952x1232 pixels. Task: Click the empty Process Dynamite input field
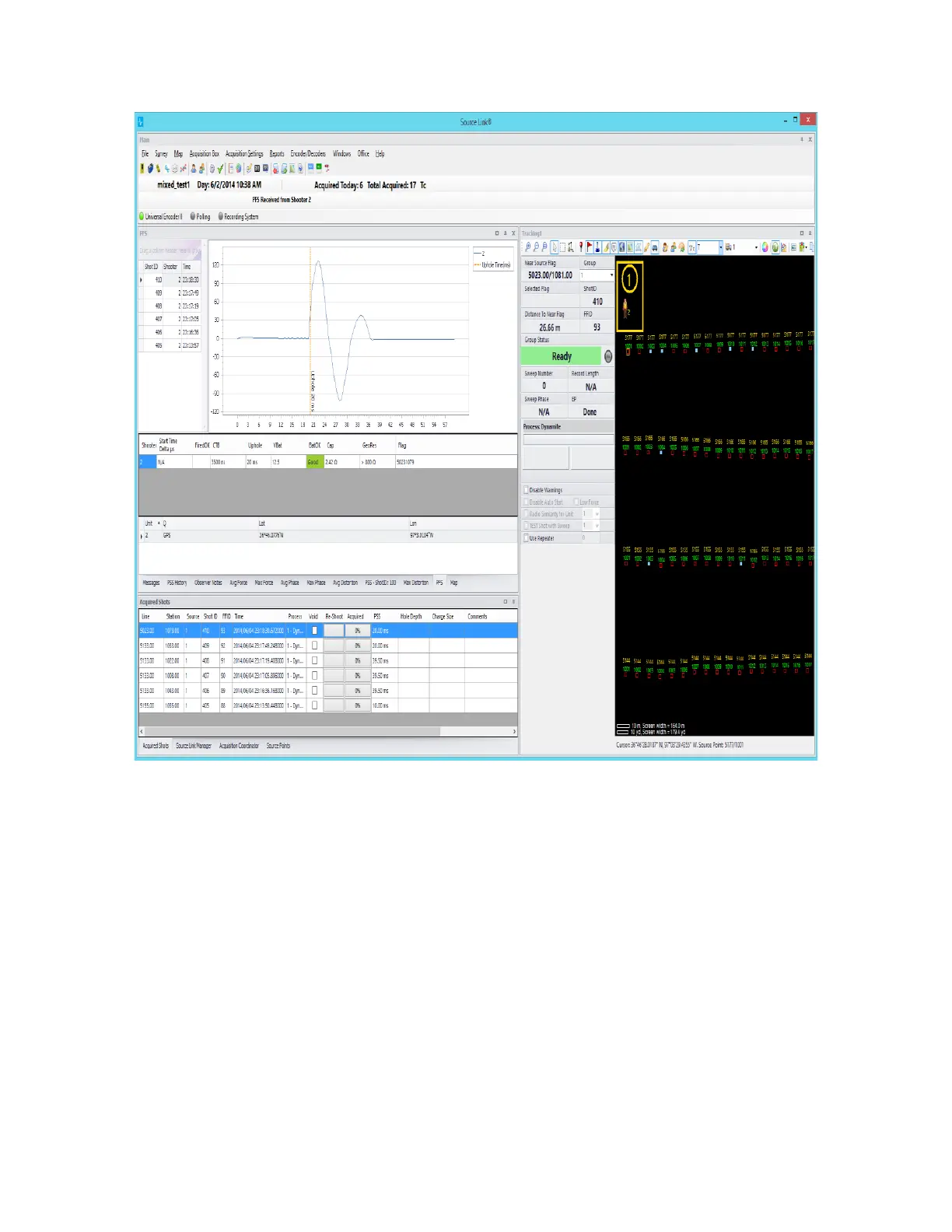tap(568, 439)
